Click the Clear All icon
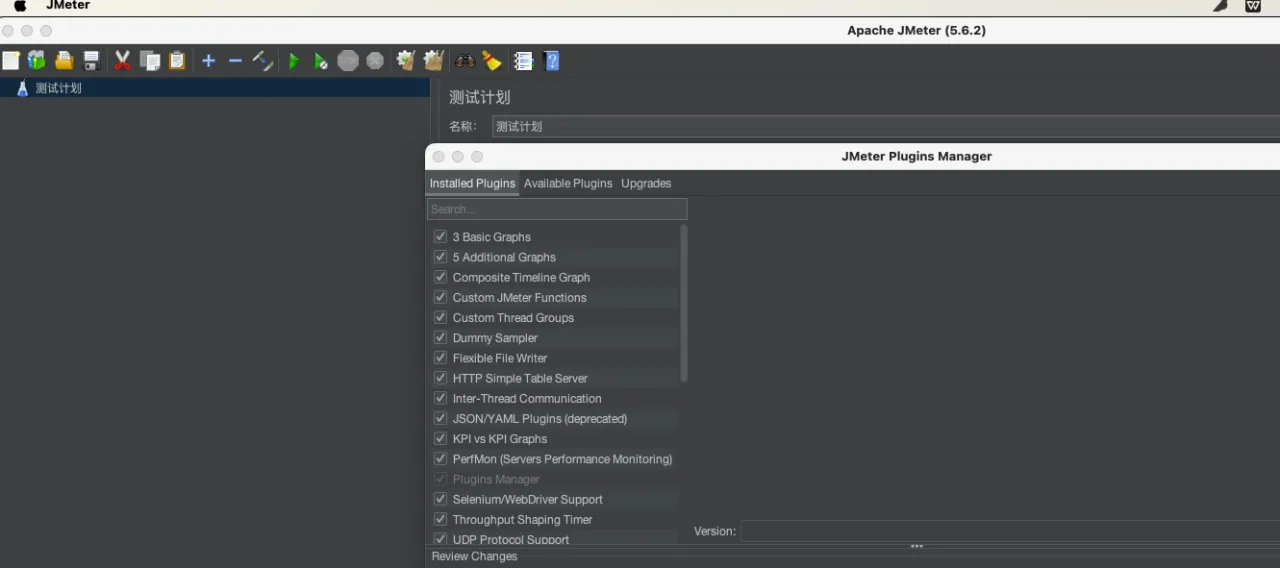 [x=433, y=61]
